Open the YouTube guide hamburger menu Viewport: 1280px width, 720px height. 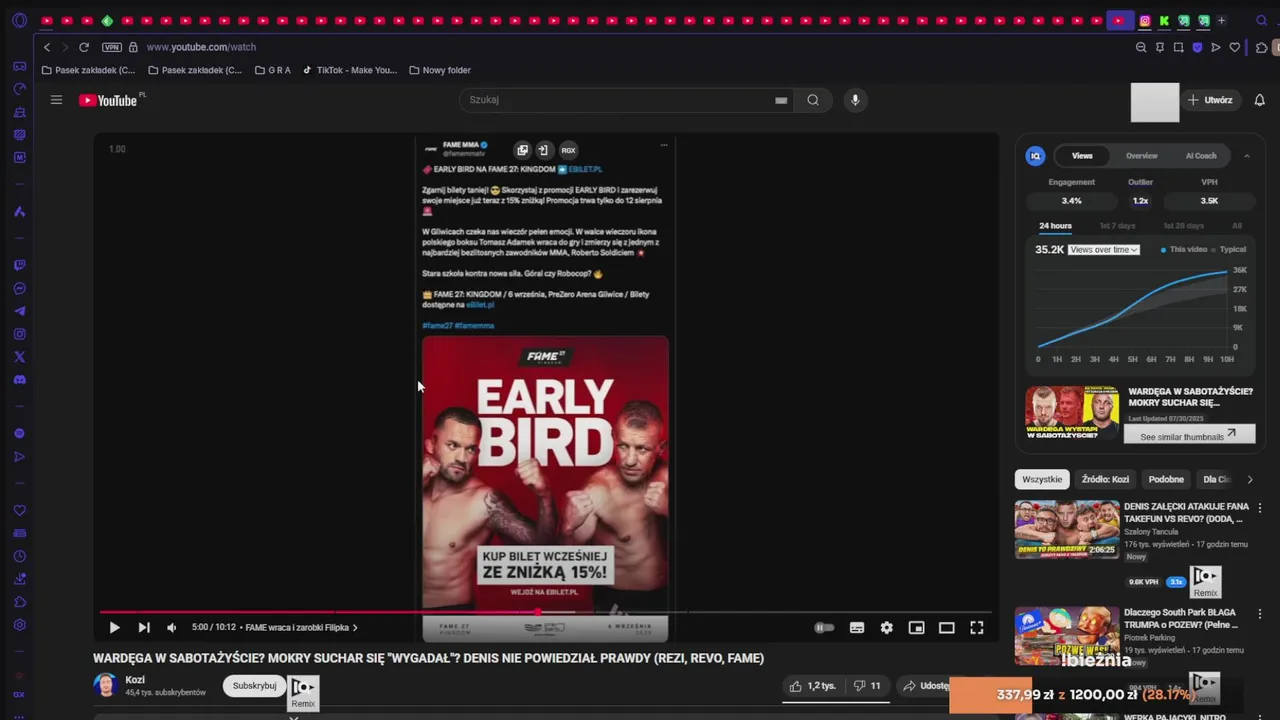point(56,100)
